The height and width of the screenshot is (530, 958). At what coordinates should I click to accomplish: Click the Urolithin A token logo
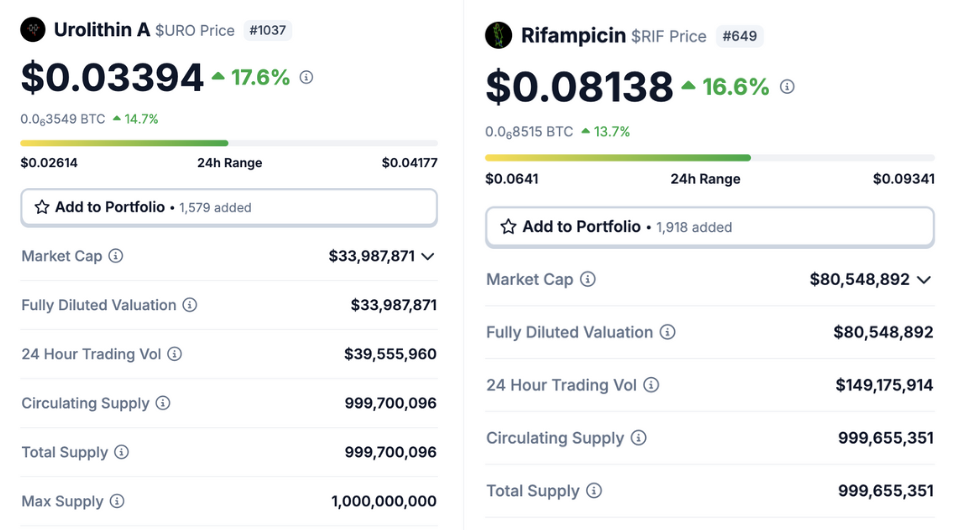click(x=33, y=30)
